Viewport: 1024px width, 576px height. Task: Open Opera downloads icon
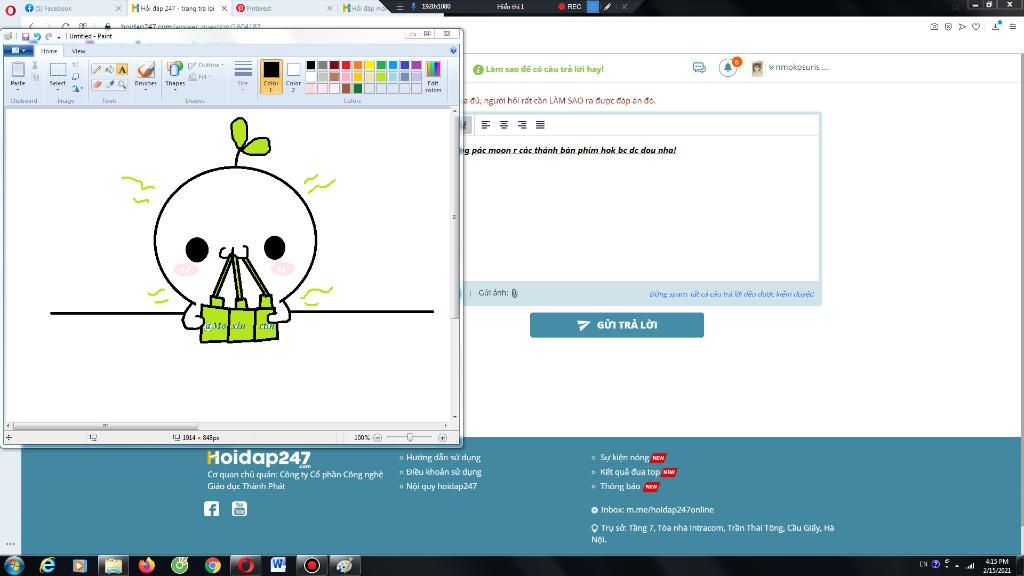[996, 26]
